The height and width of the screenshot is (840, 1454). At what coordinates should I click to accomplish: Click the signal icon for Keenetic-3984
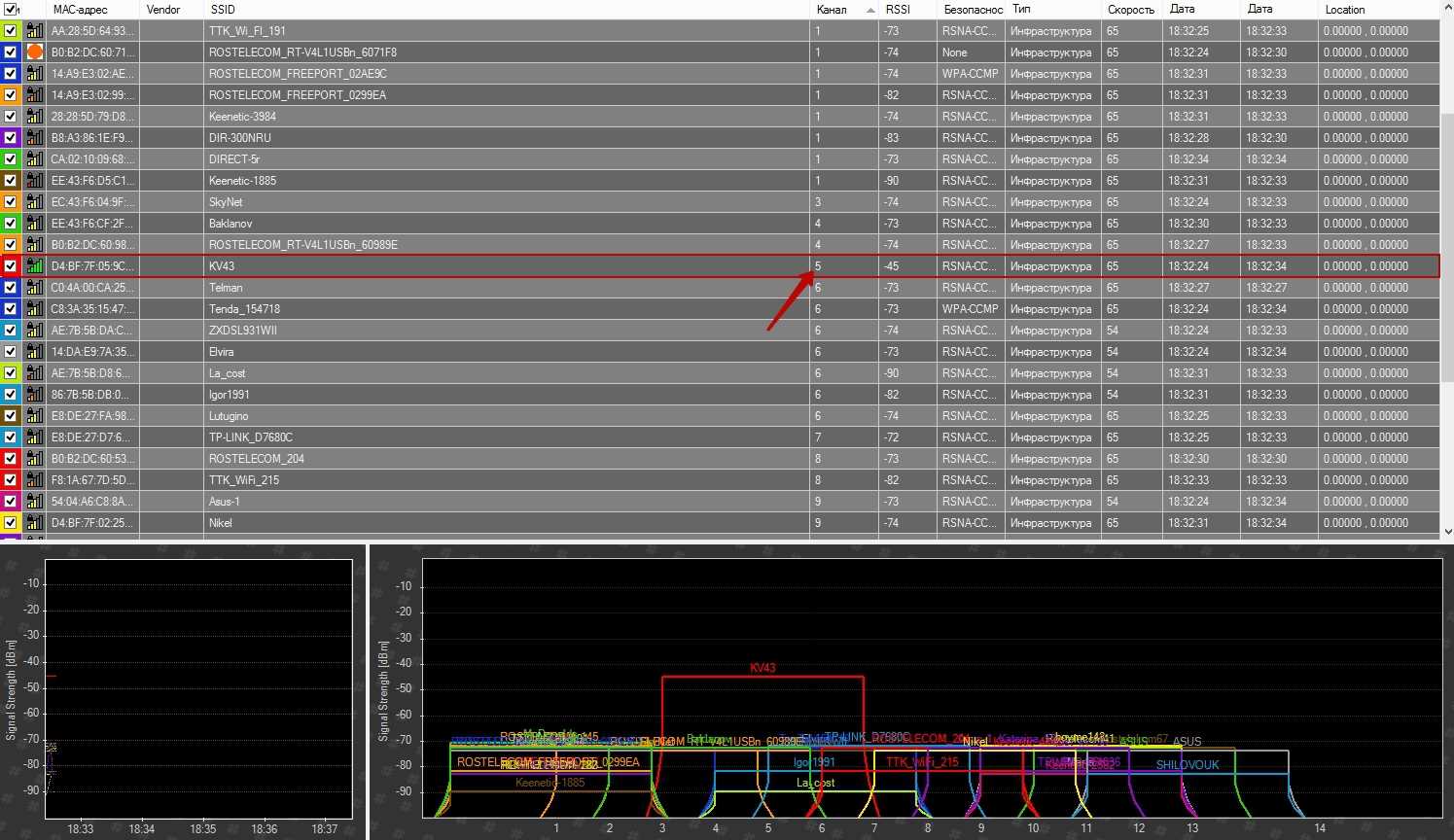[34, 117]
